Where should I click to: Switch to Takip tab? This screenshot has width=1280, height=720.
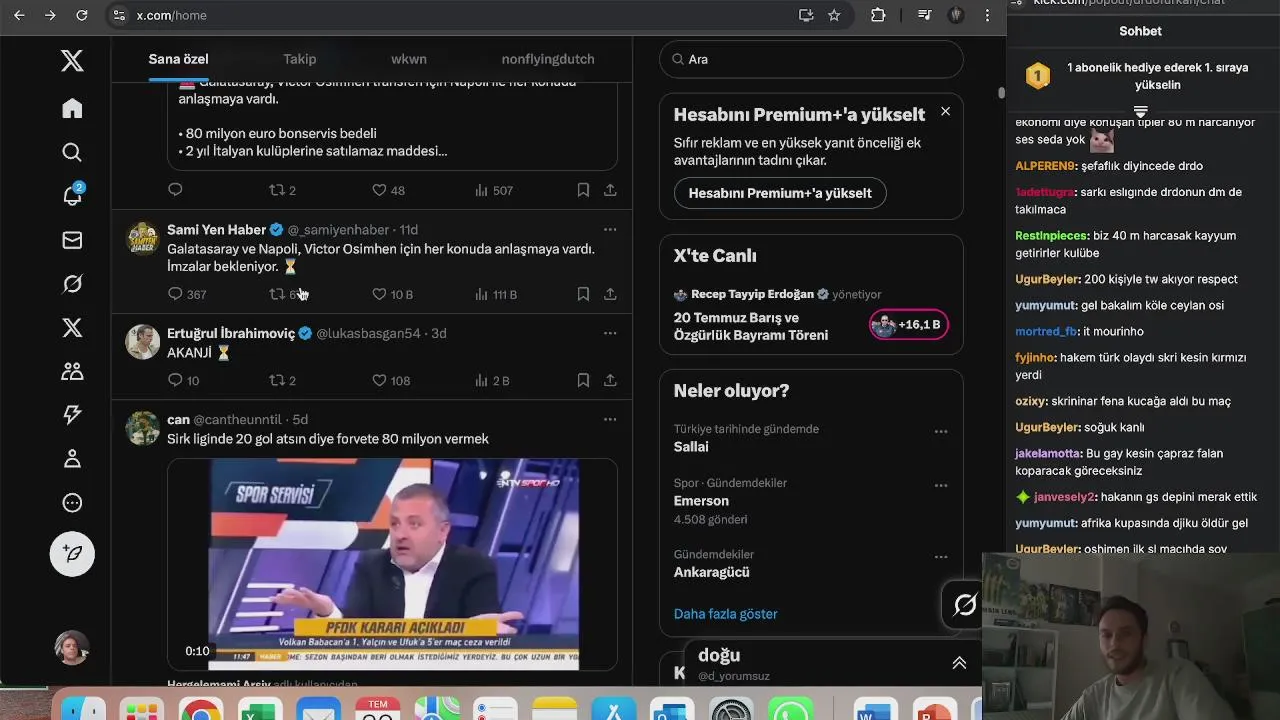tap(300, 59)
